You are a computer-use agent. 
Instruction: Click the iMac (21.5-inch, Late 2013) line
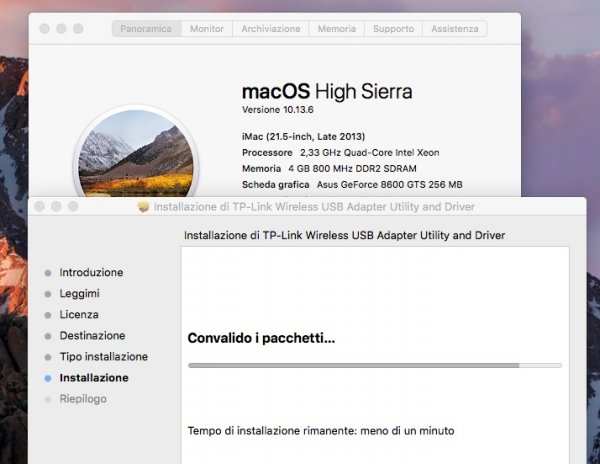303,137
